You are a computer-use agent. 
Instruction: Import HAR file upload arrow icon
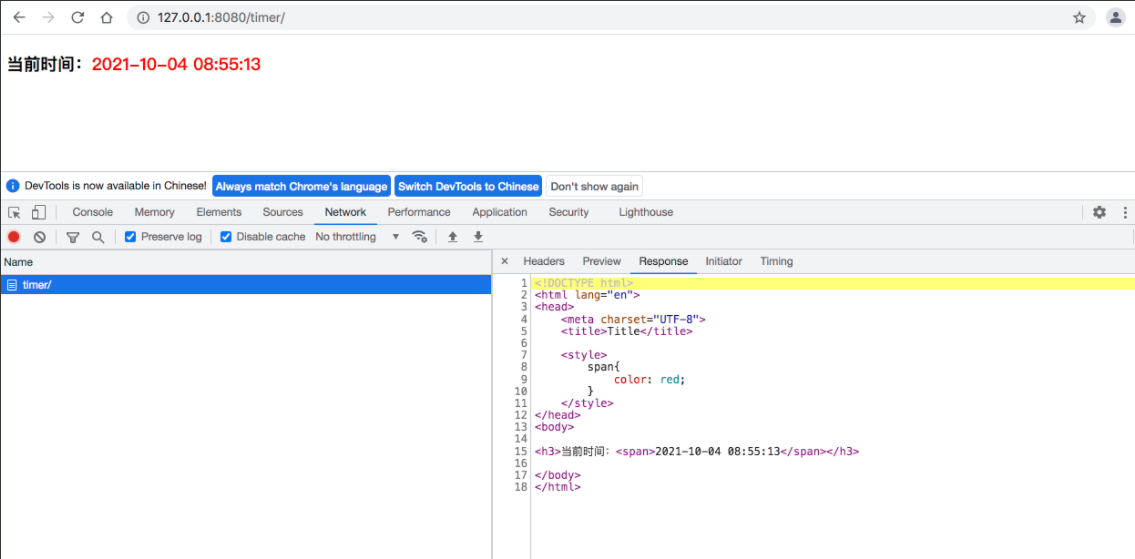pyautogui.click(x=452, y=237)
